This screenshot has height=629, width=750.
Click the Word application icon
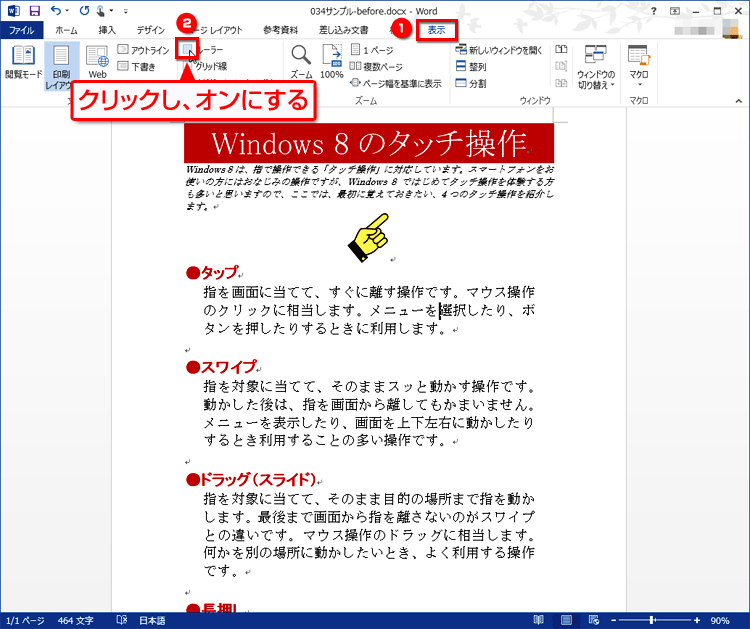coord(13,11)
